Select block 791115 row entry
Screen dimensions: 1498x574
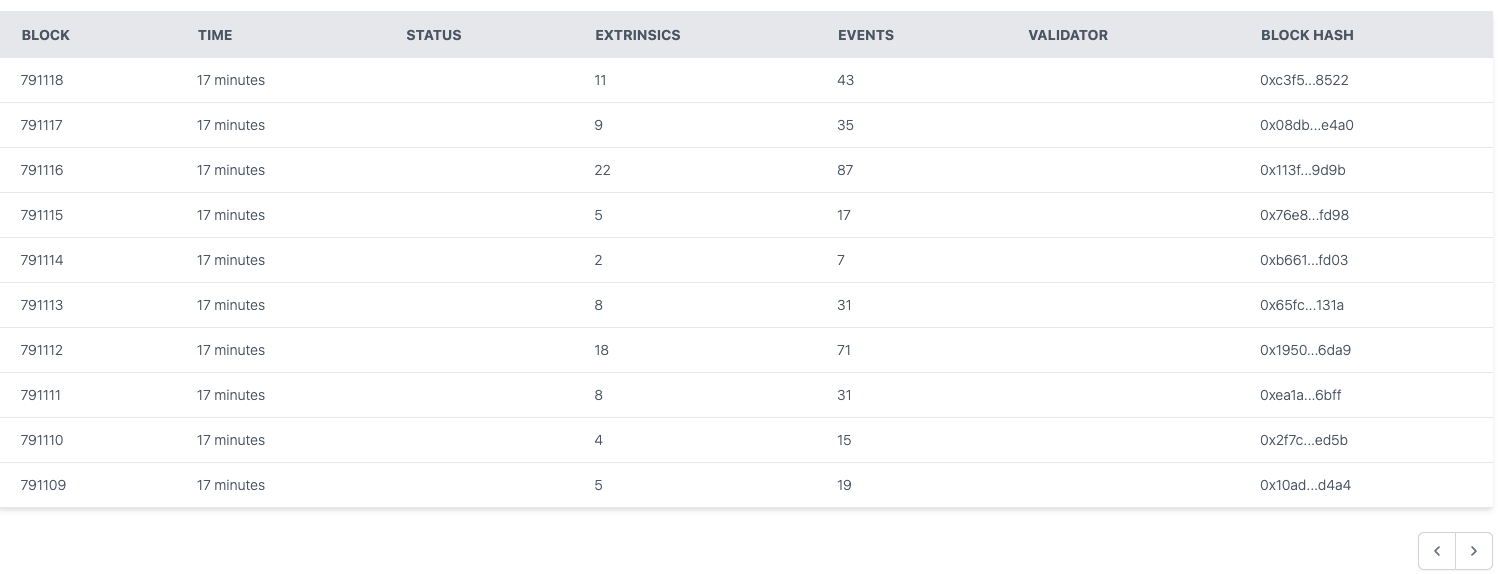(42, 215)
